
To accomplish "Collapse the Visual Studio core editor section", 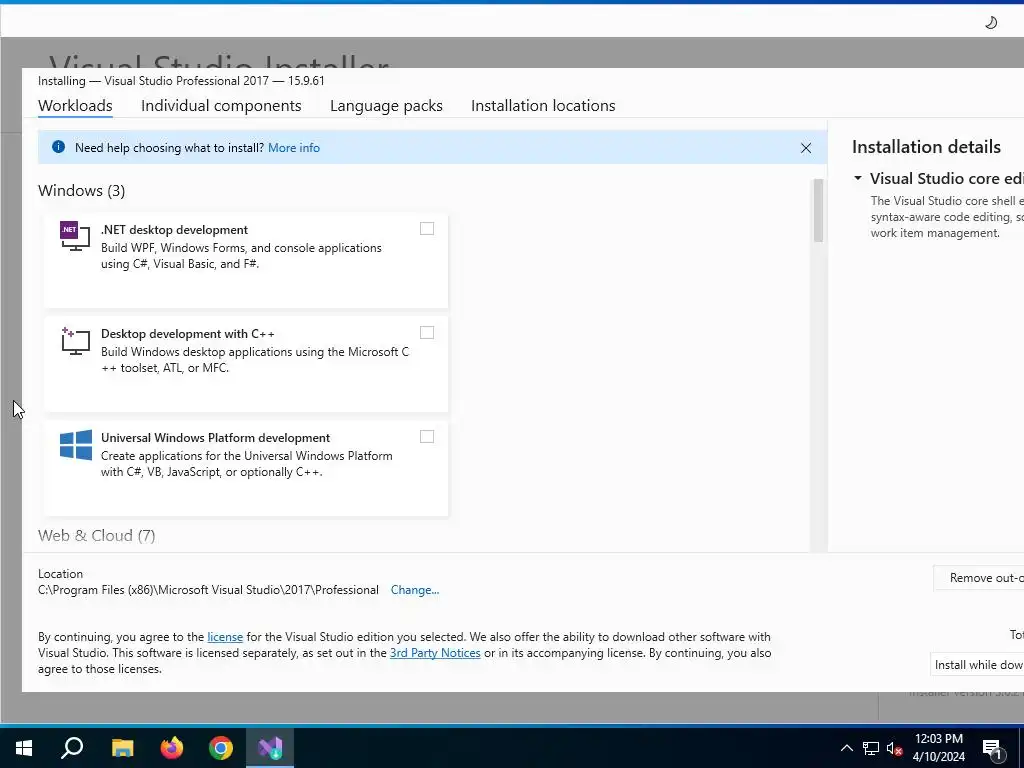I will coord(858,178).
